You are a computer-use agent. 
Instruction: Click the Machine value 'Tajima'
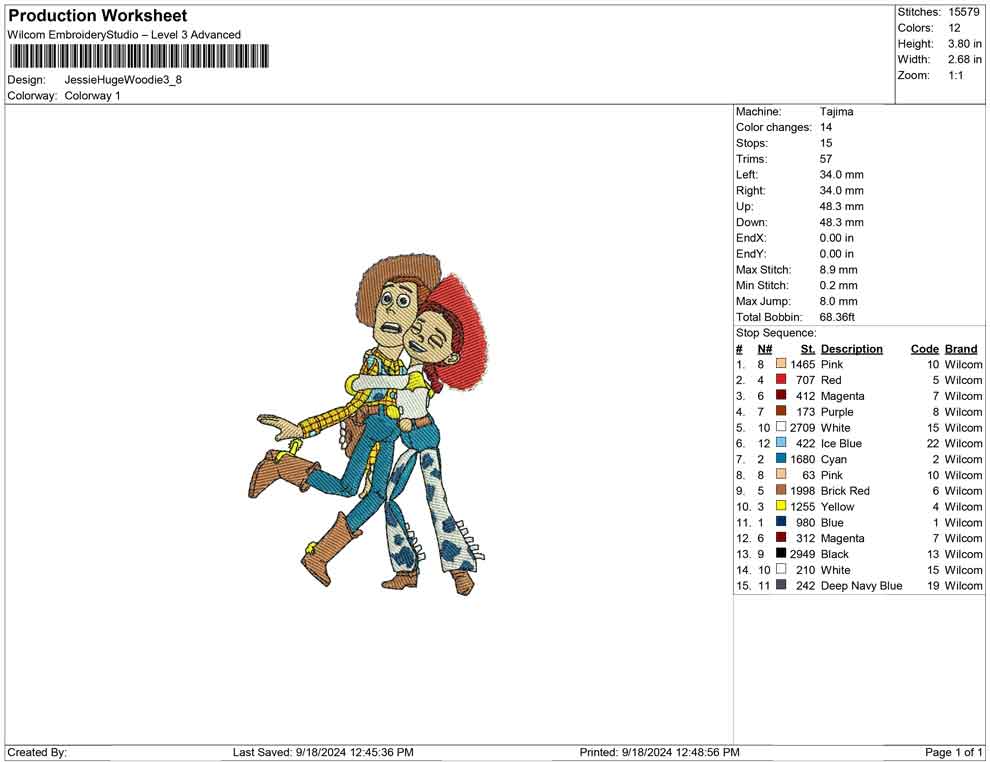pyautogui.click(x=837, y=112)
